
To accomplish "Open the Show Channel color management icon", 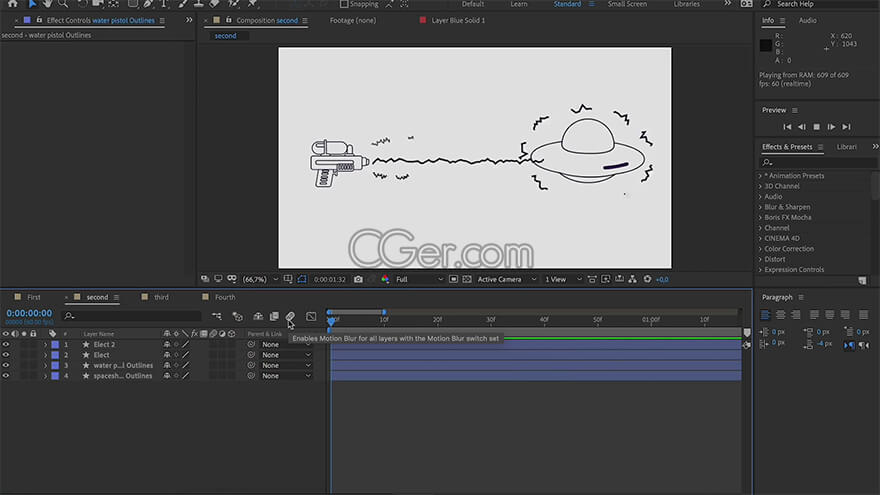I will [x=385, y=279].
